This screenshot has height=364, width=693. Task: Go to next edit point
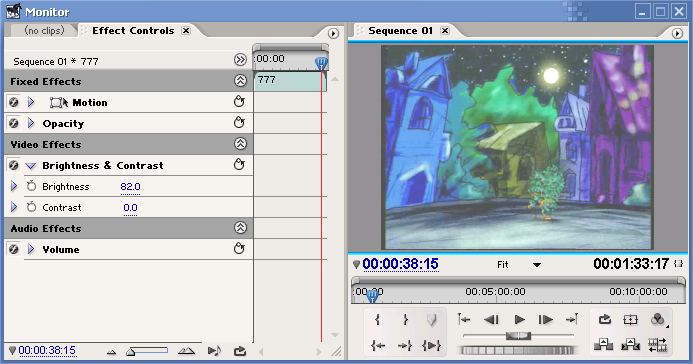(572, 319)
